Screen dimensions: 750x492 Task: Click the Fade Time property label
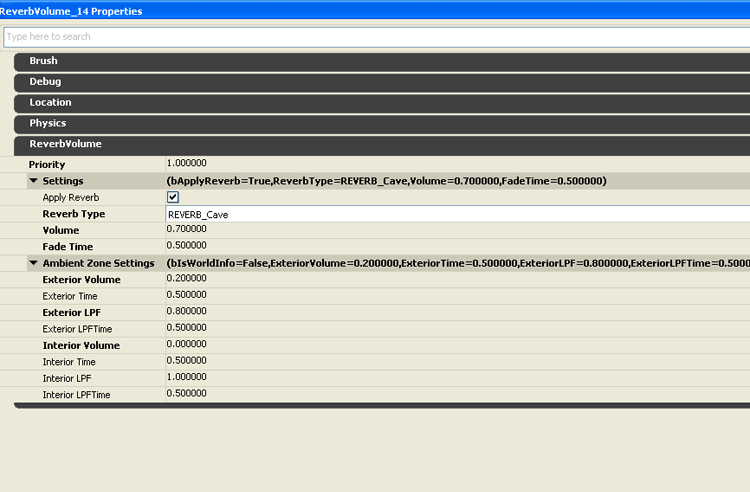coord(68,247)
